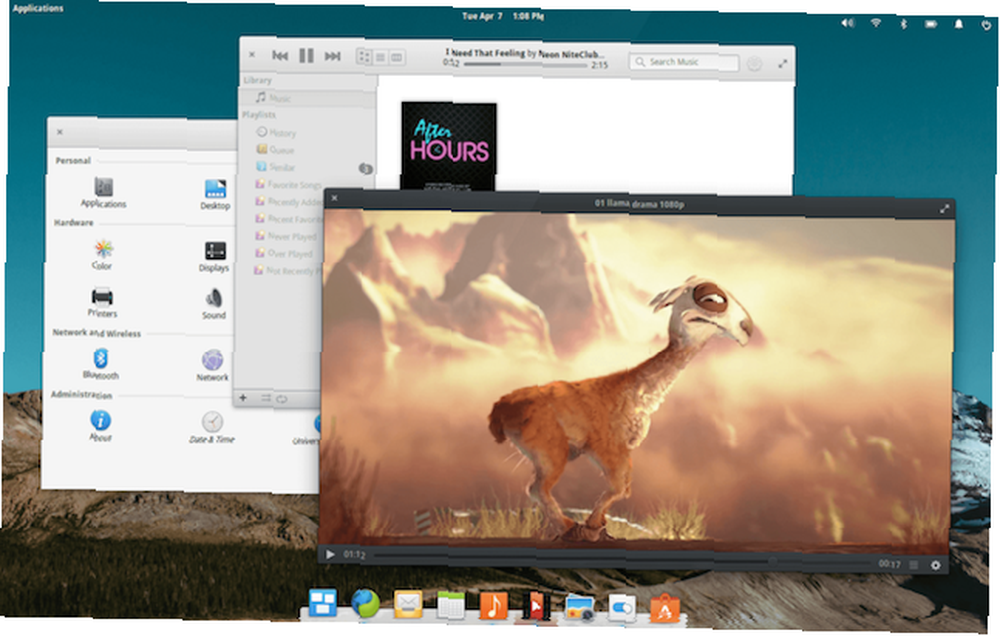Open Displays settings
This screenshot has height=636, width=1000.
pyautogui.click(x=214, y=256)
